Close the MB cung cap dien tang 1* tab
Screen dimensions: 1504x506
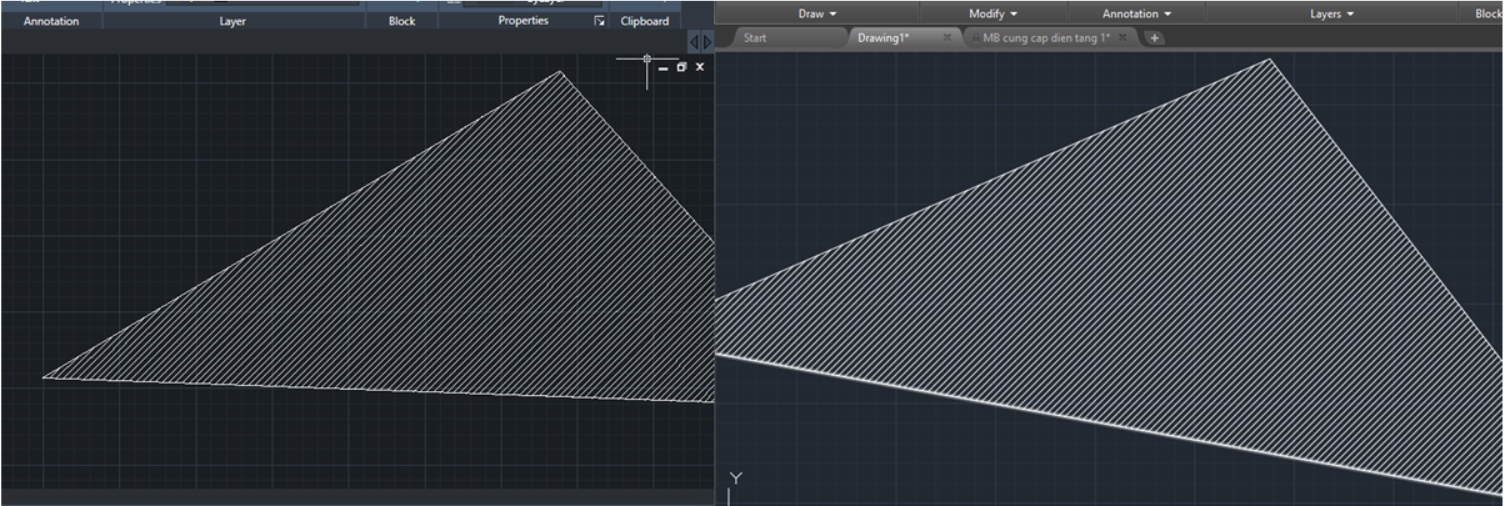click(x=1123, y=38)
